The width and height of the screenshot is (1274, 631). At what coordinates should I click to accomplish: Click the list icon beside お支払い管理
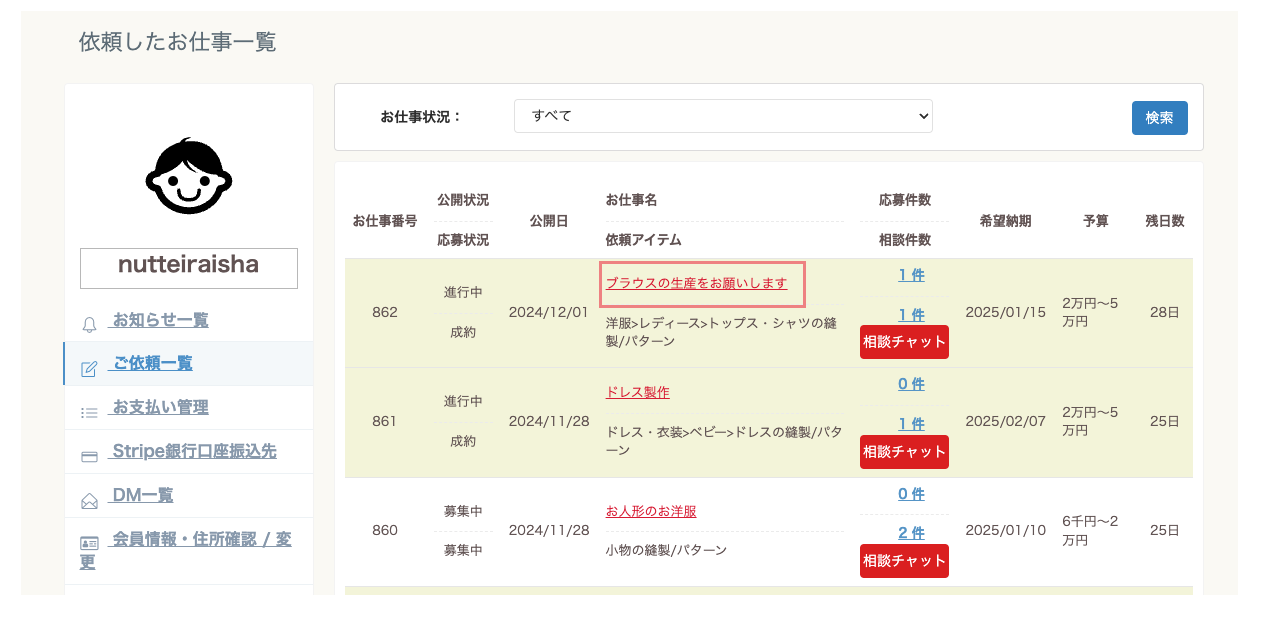click(x=89, y=412)
